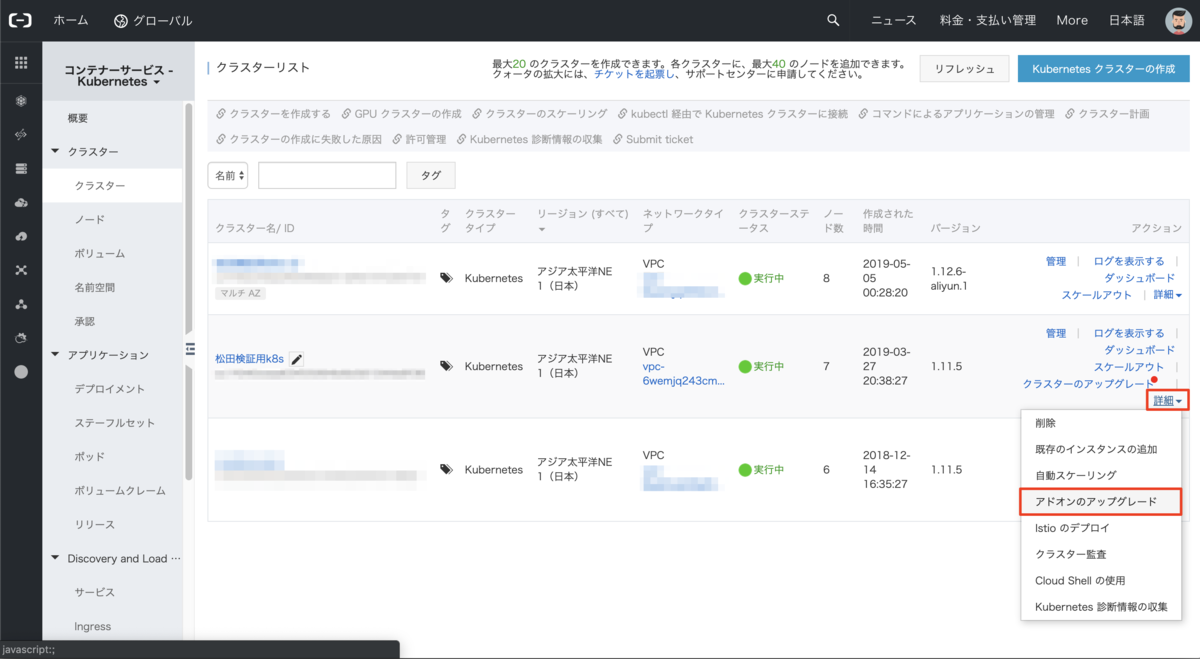Focus the cluster name search input
Screen dimensions: 1200x659
coord(327,175)
